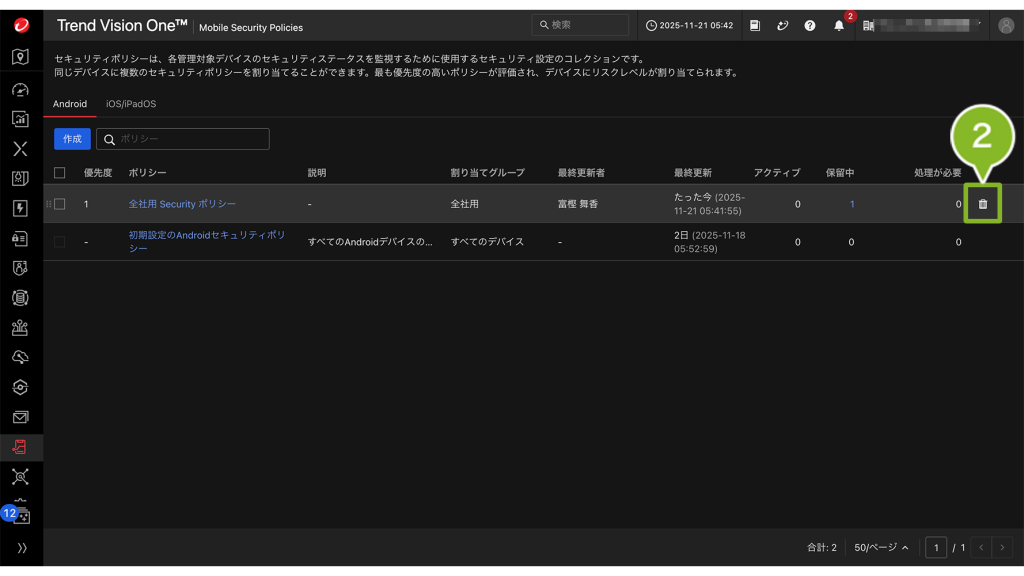Toggle the select-all checkbox in table header
This screenshot has width=1024, height=576.
coord(59,173)
